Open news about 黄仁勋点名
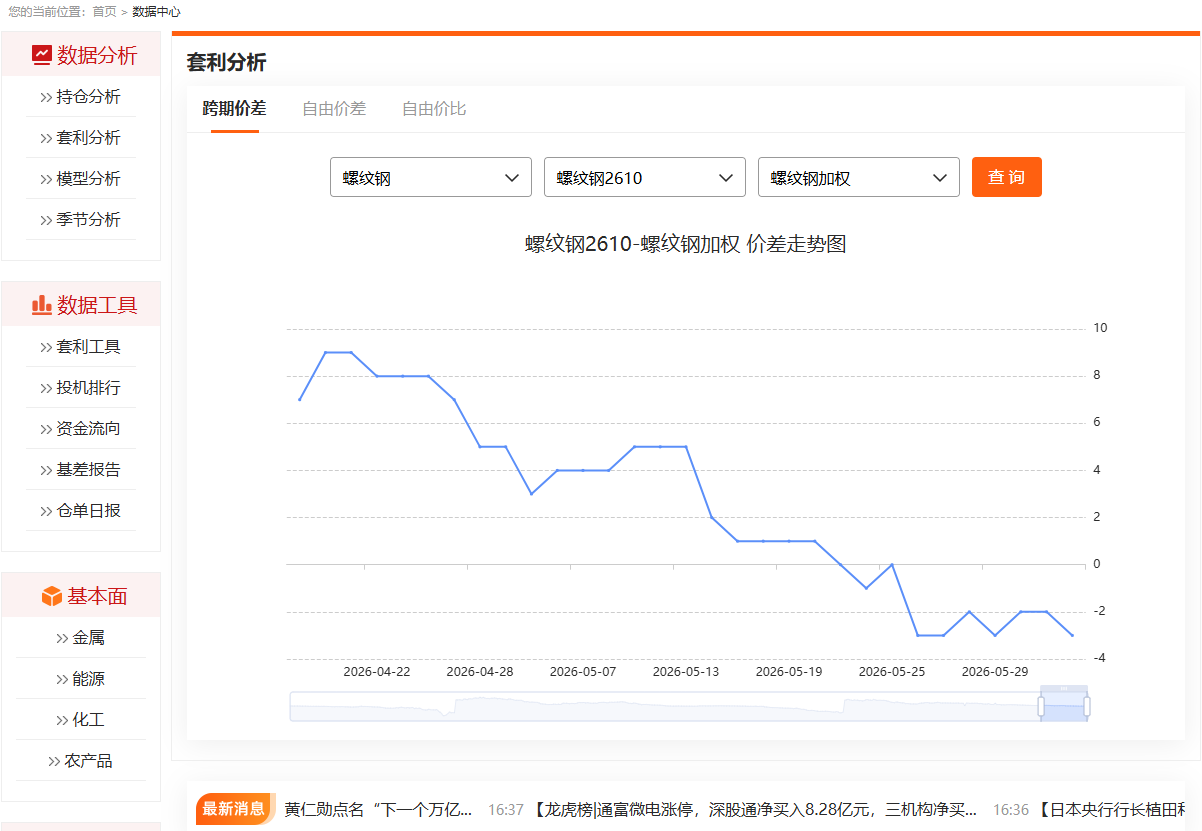1202x831 pixels. pos(378,809)
